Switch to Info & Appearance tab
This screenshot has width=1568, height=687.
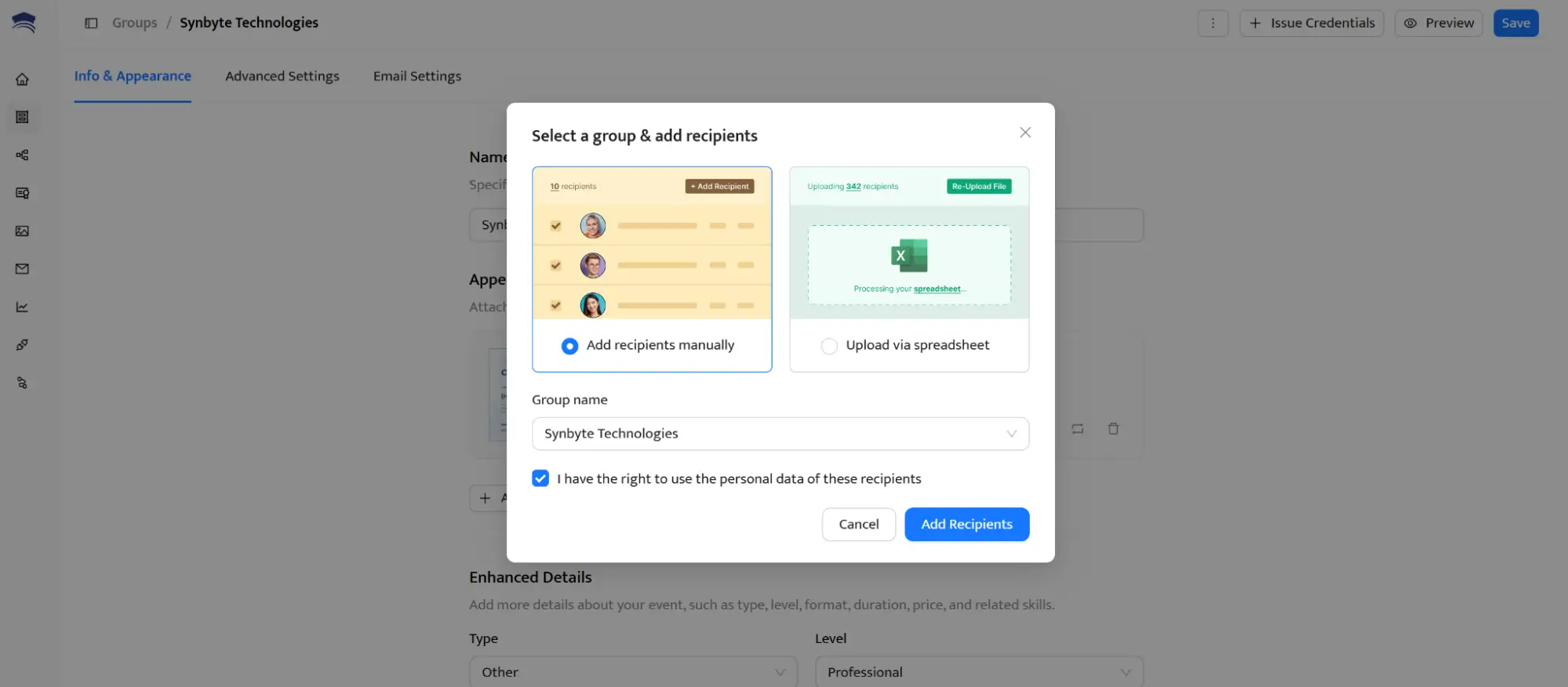133,76
